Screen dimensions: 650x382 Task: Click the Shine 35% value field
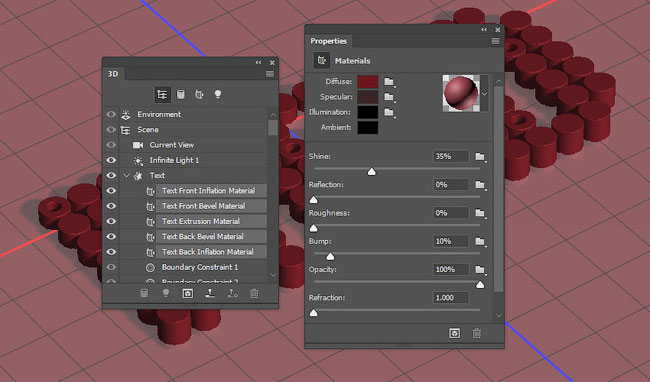tap(451, 157)
